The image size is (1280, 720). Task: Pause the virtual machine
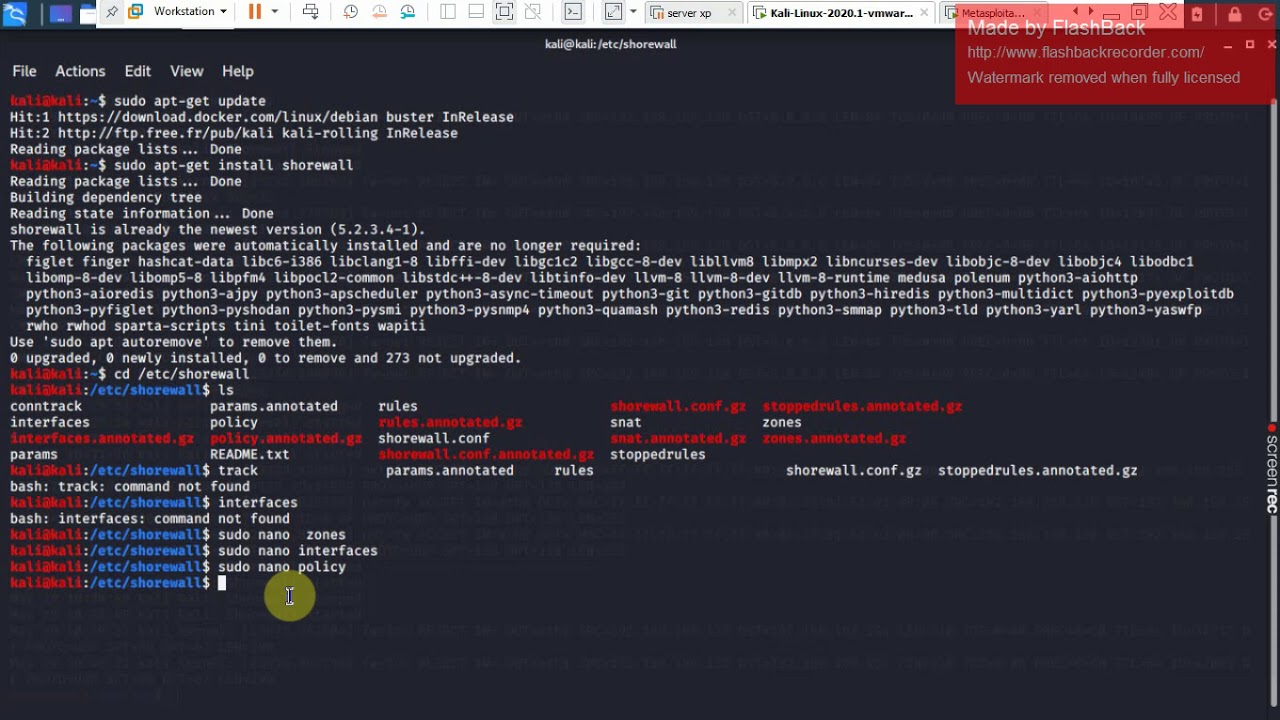[x=254, y=12]
